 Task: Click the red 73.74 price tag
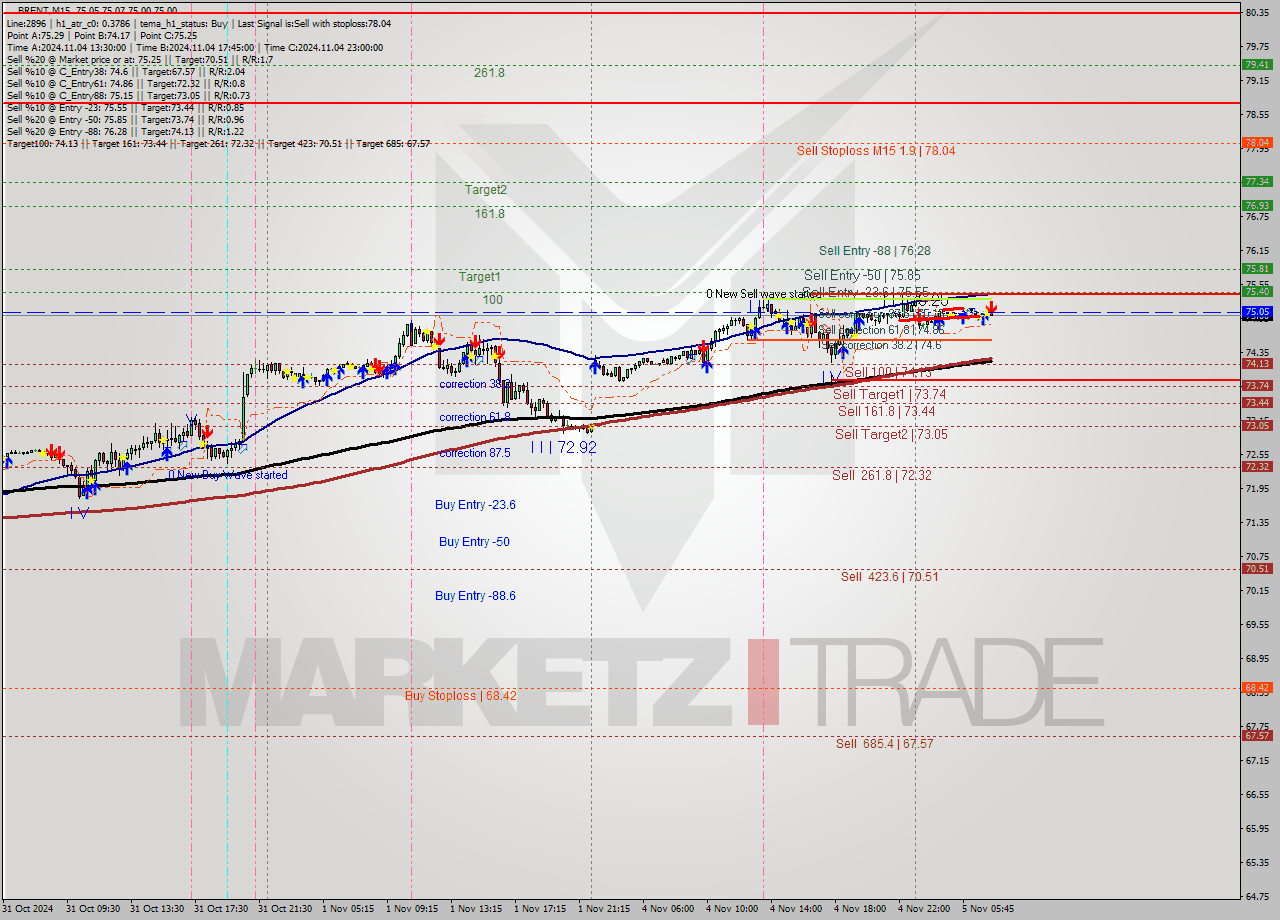click(1257, 385)
